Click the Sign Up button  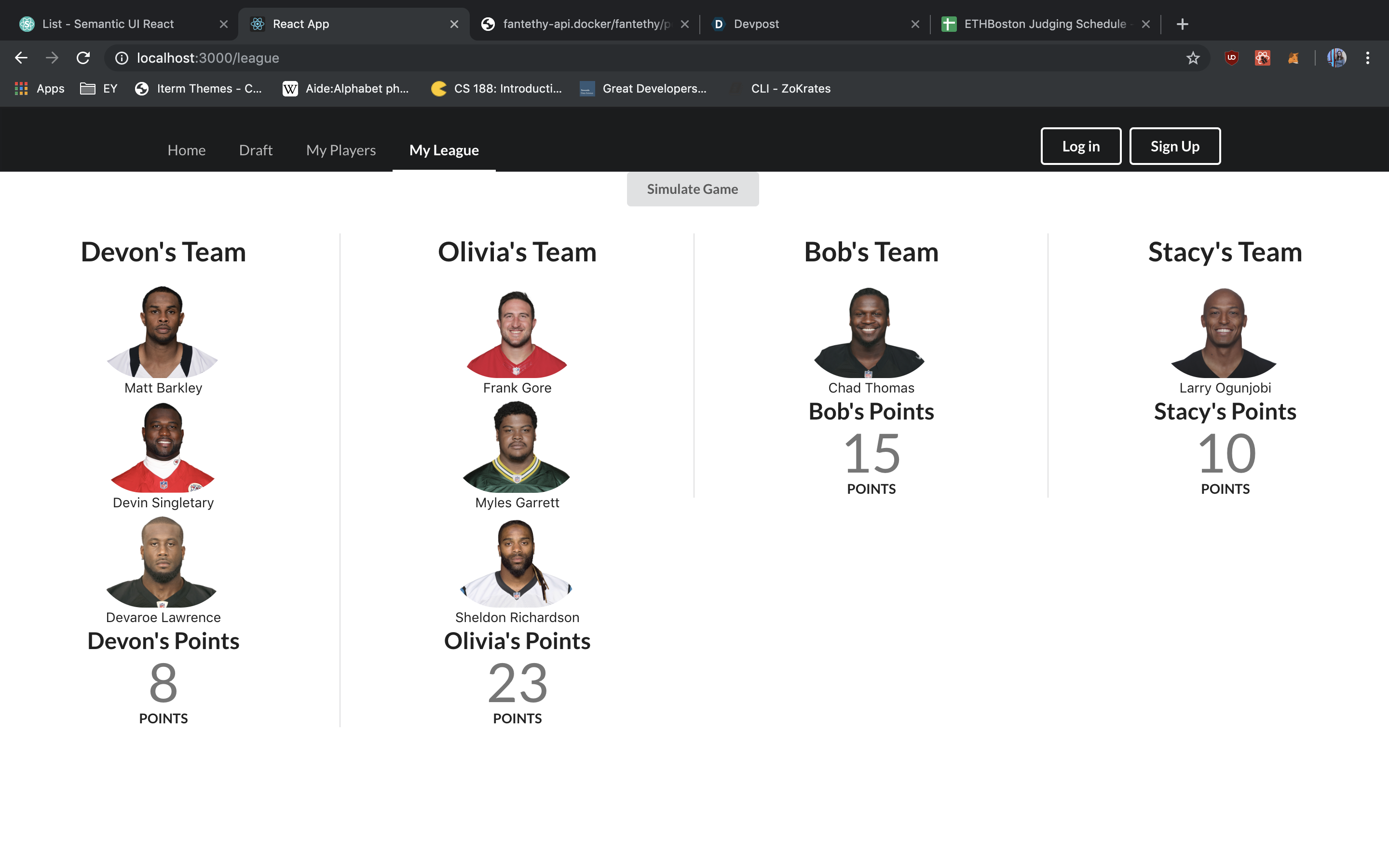pos(1174,146)
